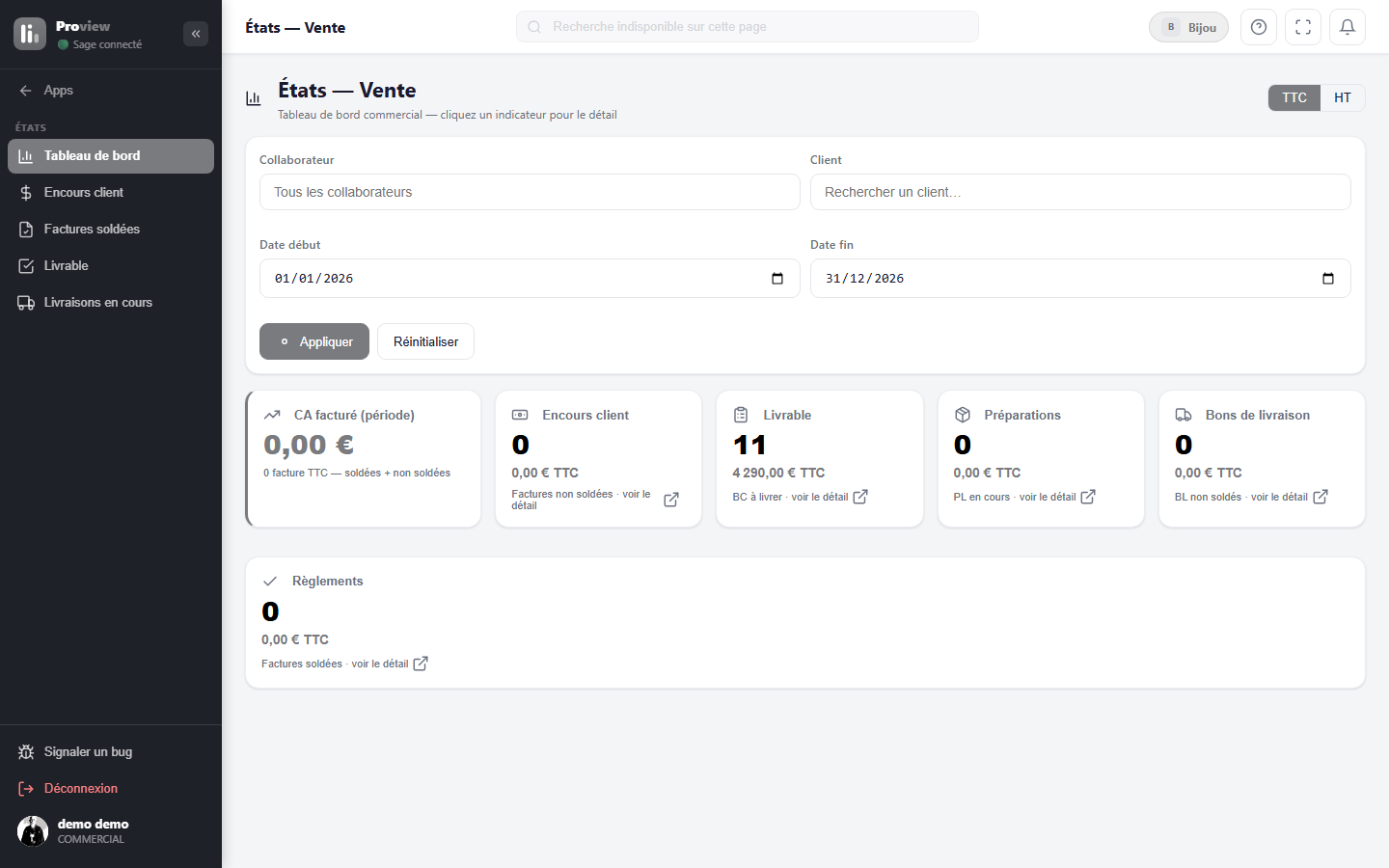The width and height of the screenshot is (1389, 868).
Task: Open Préparations detail external link icon
Action: coord(1088,497)
